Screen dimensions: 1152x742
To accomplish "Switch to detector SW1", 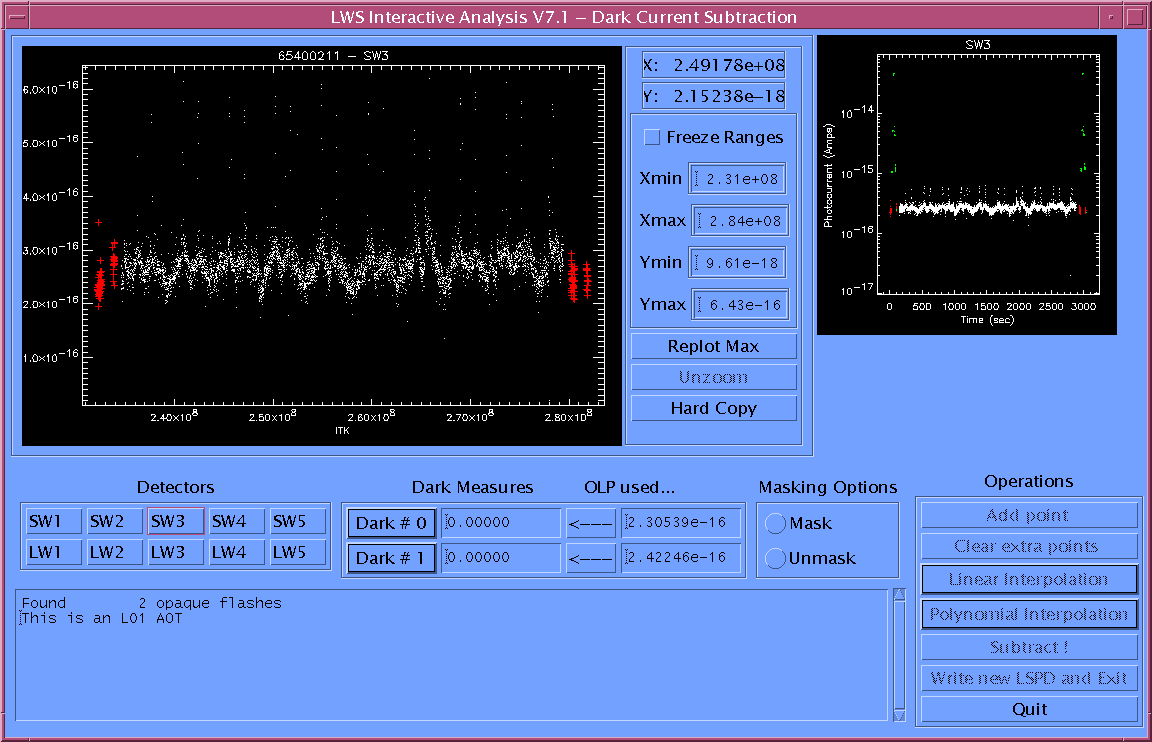I will [x=54, y=521].
